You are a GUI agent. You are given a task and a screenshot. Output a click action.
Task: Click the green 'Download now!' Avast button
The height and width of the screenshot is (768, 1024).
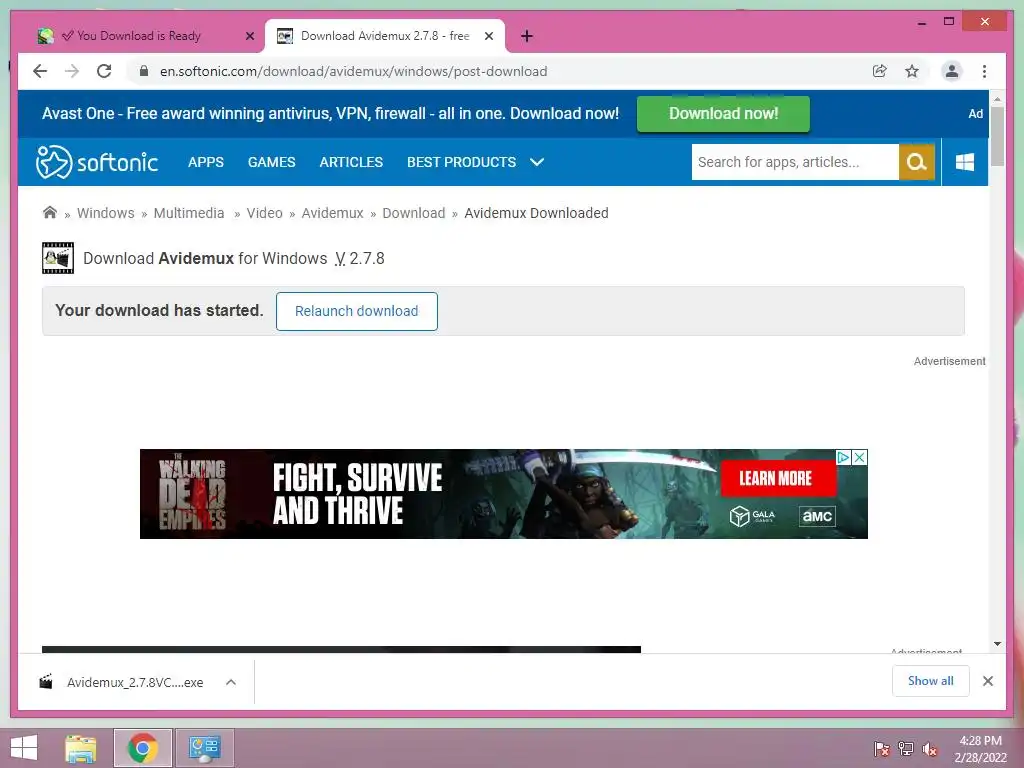point(724,114)
